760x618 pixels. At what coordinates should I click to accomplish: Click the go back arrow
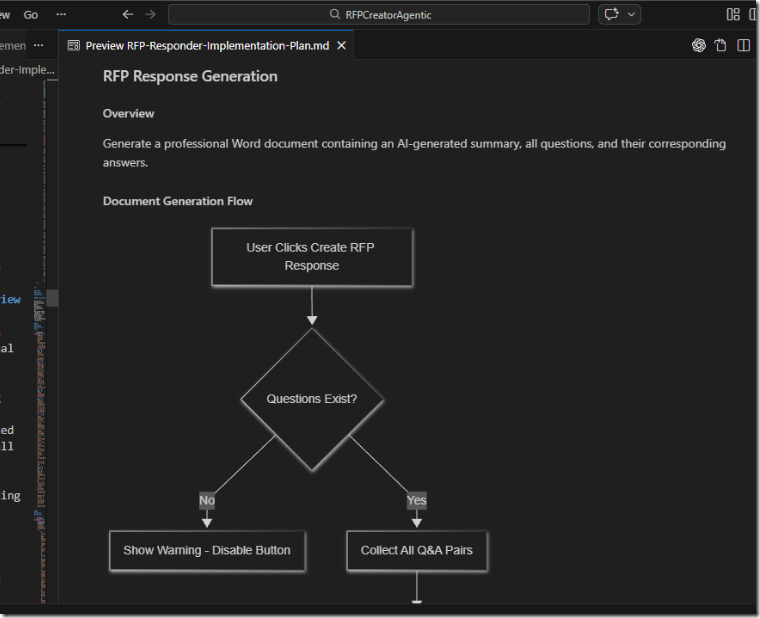point(127,15)
